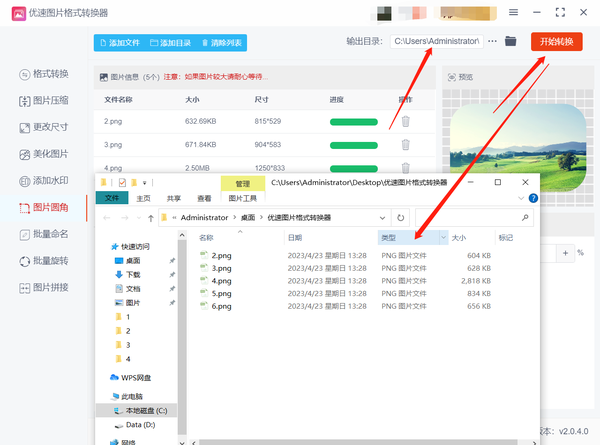Click the three-dots browse output directory button
The width and height of the screenshot is (600, 445).
tap(492, 41)
